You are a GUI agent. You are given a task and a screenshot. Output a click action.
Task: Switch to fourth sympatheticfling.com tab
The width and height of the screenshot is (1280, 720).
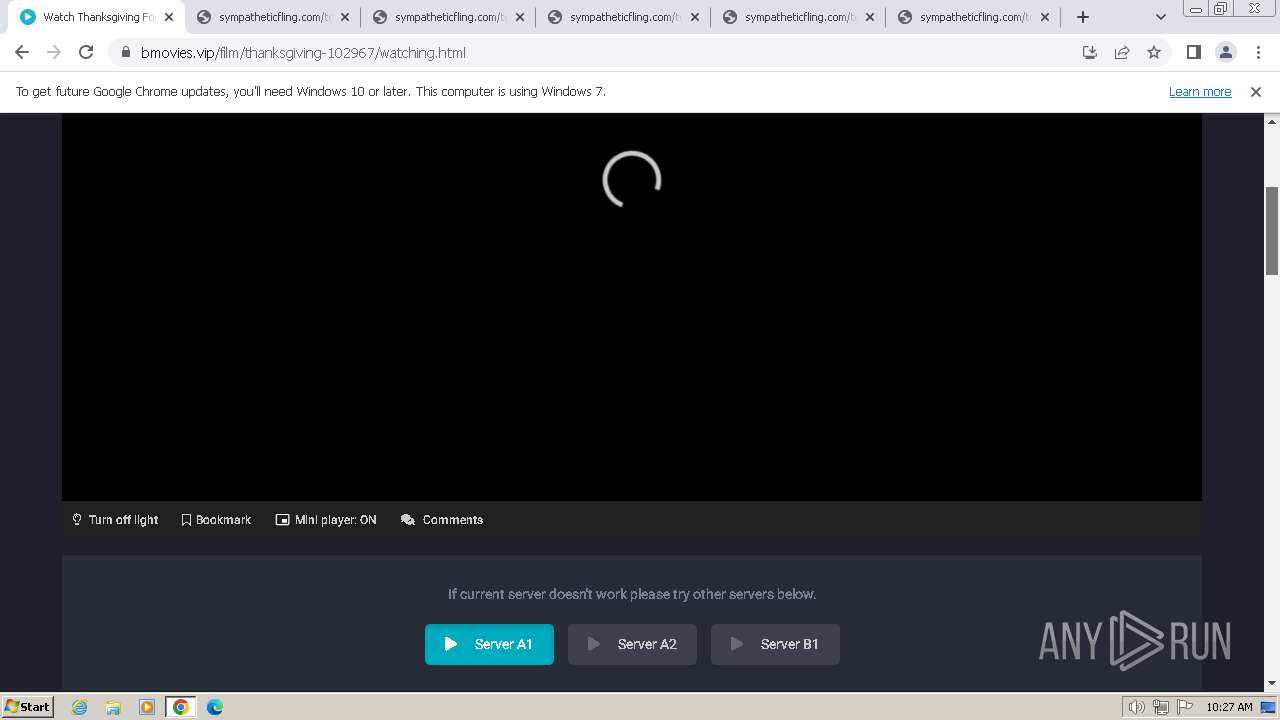click(x=798, y=17)
